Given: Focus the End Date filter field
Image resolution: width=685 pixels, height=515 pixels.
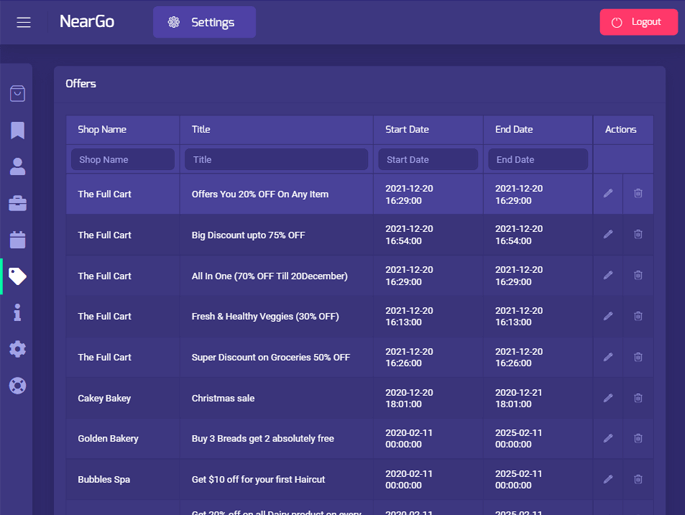Looking at the screenshot, I should [538, 159].
